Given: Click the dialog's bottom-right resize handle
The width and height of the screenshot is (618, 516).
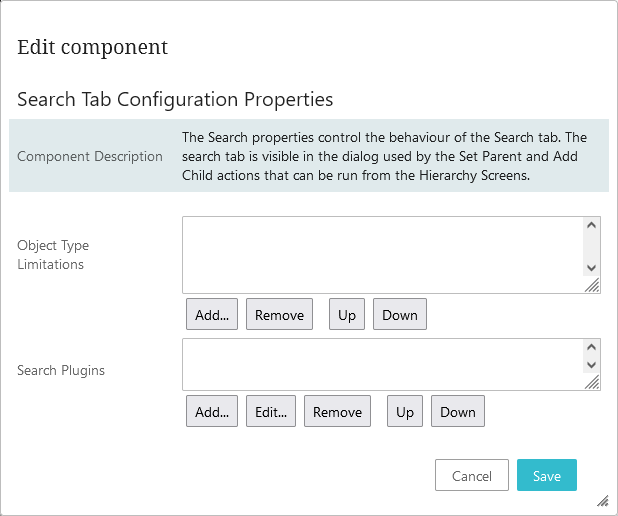Looking at the screenshot, I should (603, 501).
